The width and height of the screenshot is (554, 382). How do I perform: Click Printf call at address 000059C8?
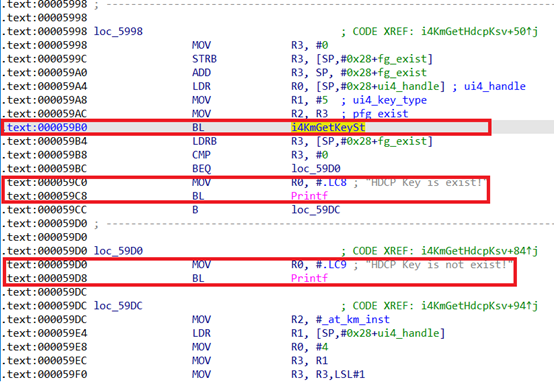(310, 196)
